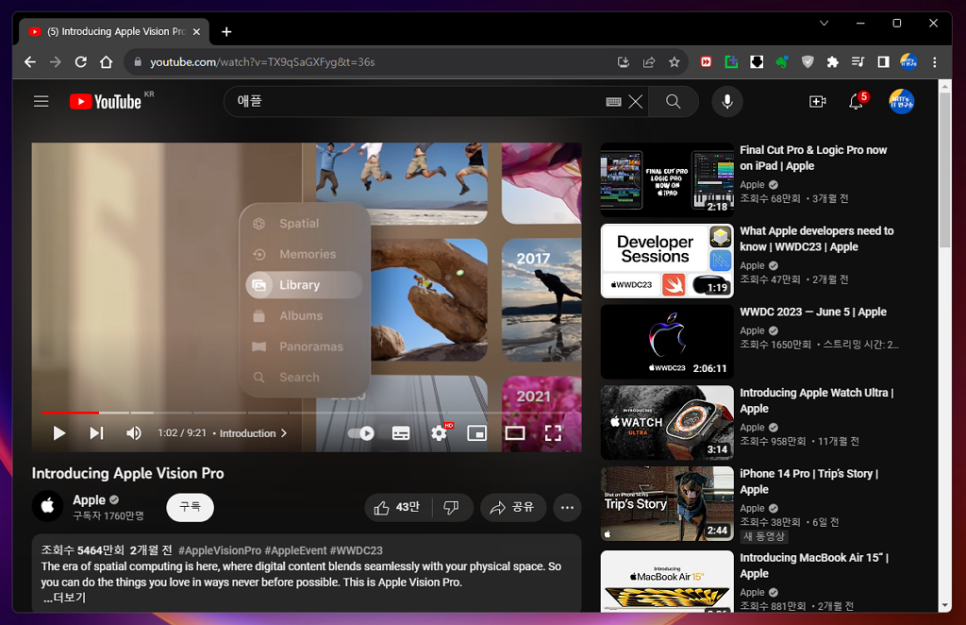966x625 pixels.
Task: Like the video with 43만 likes
Action: (397, 507)
